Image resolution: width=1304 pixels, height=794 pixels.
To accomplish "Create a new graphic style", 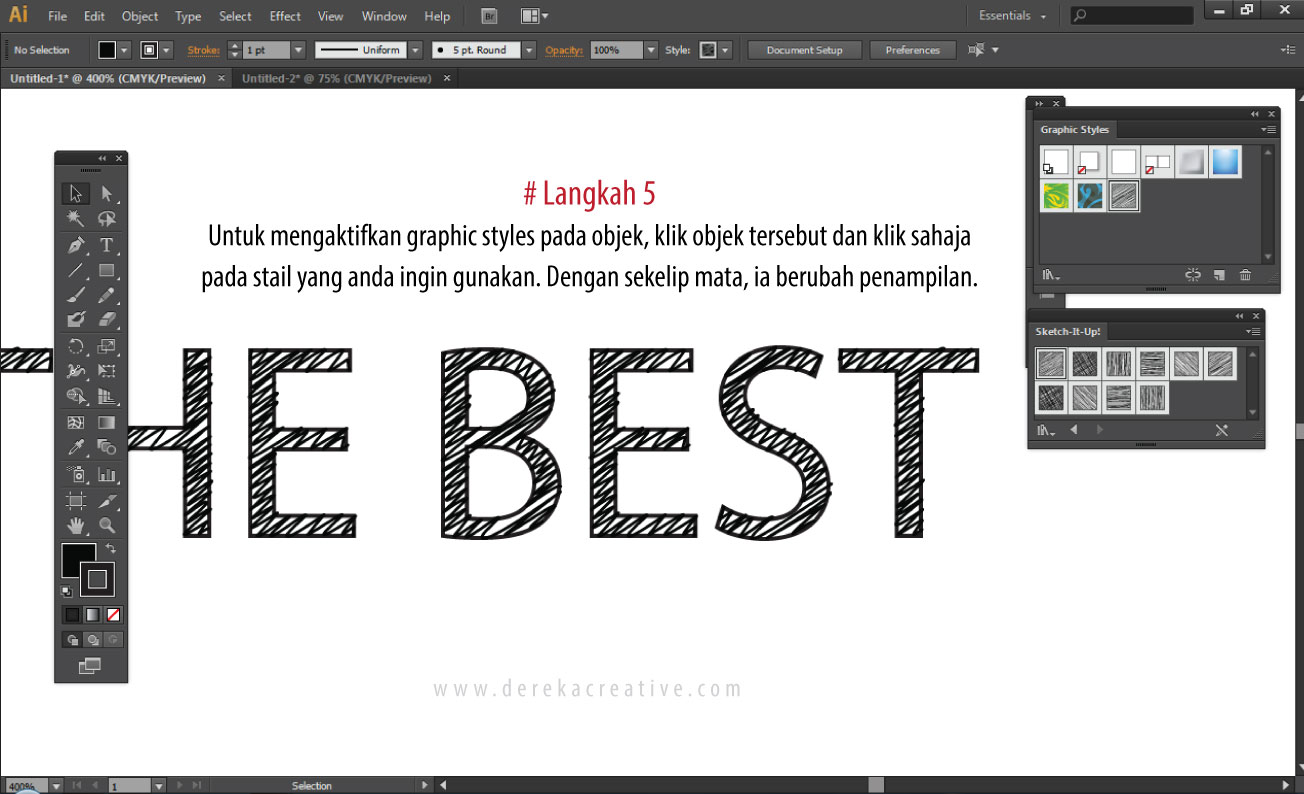I will [x=1219, y=275].
